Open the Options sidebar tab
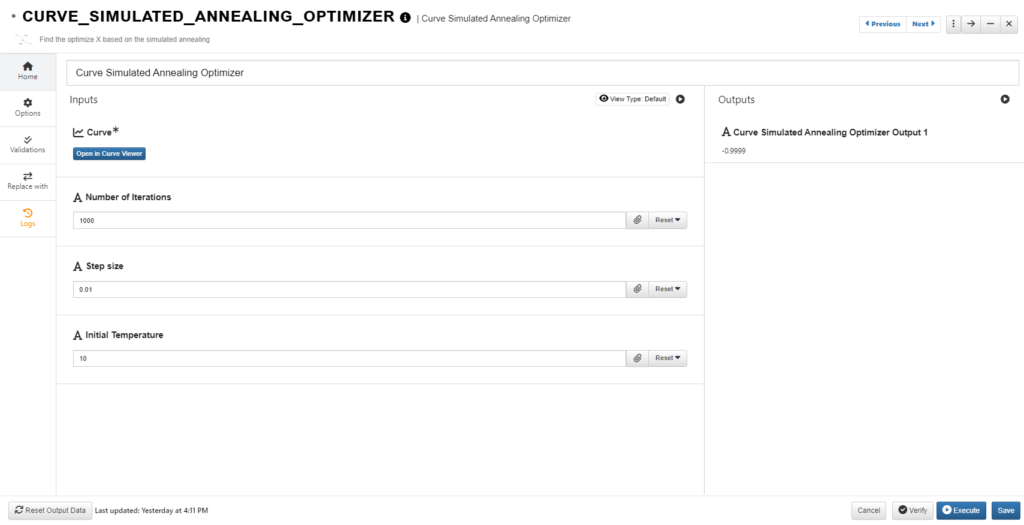The width and height of the screenshot is (1024, 525). (28, 107)
